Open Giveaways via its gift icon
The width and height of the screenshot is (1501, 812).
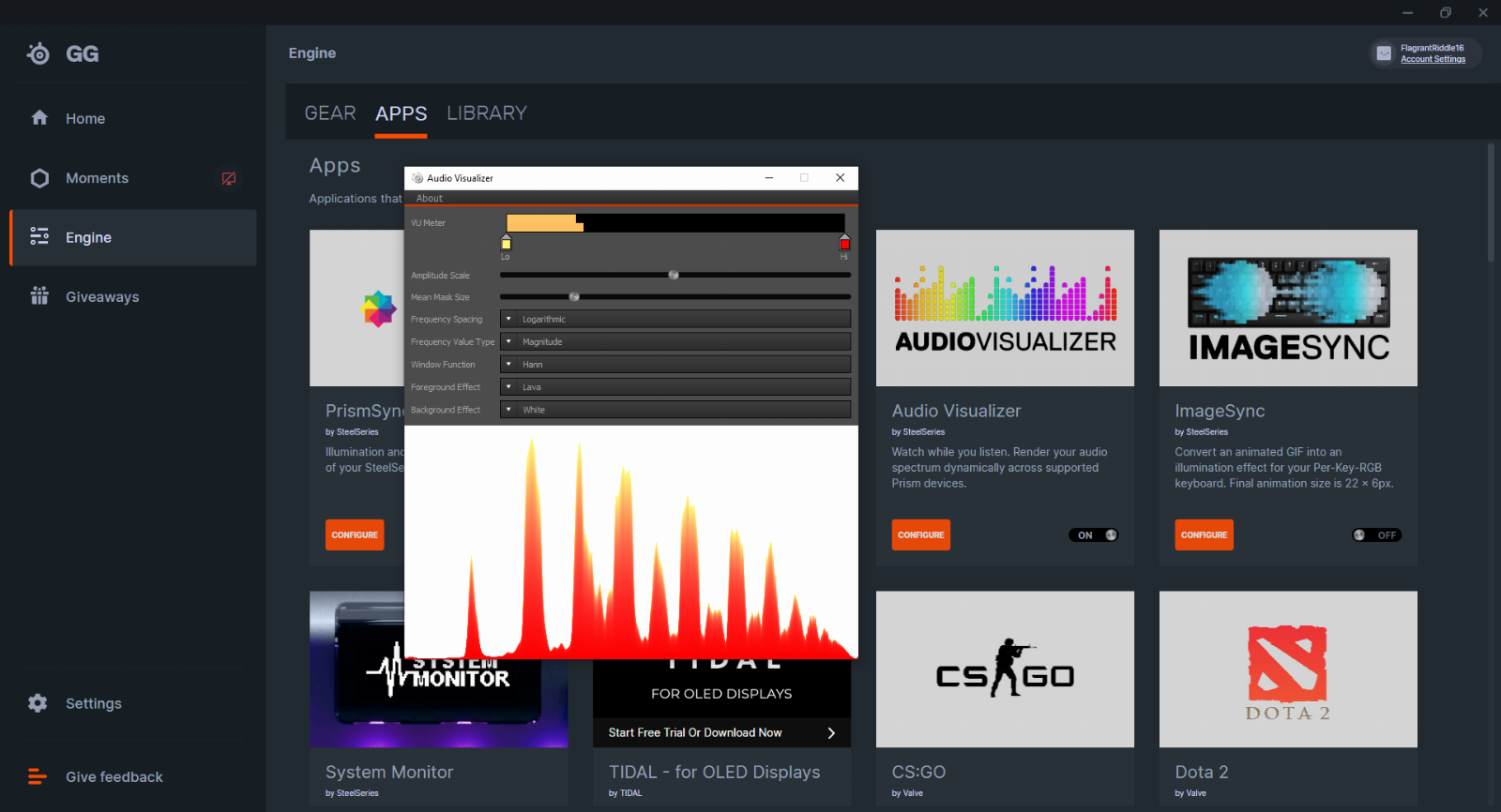(39, 296)
